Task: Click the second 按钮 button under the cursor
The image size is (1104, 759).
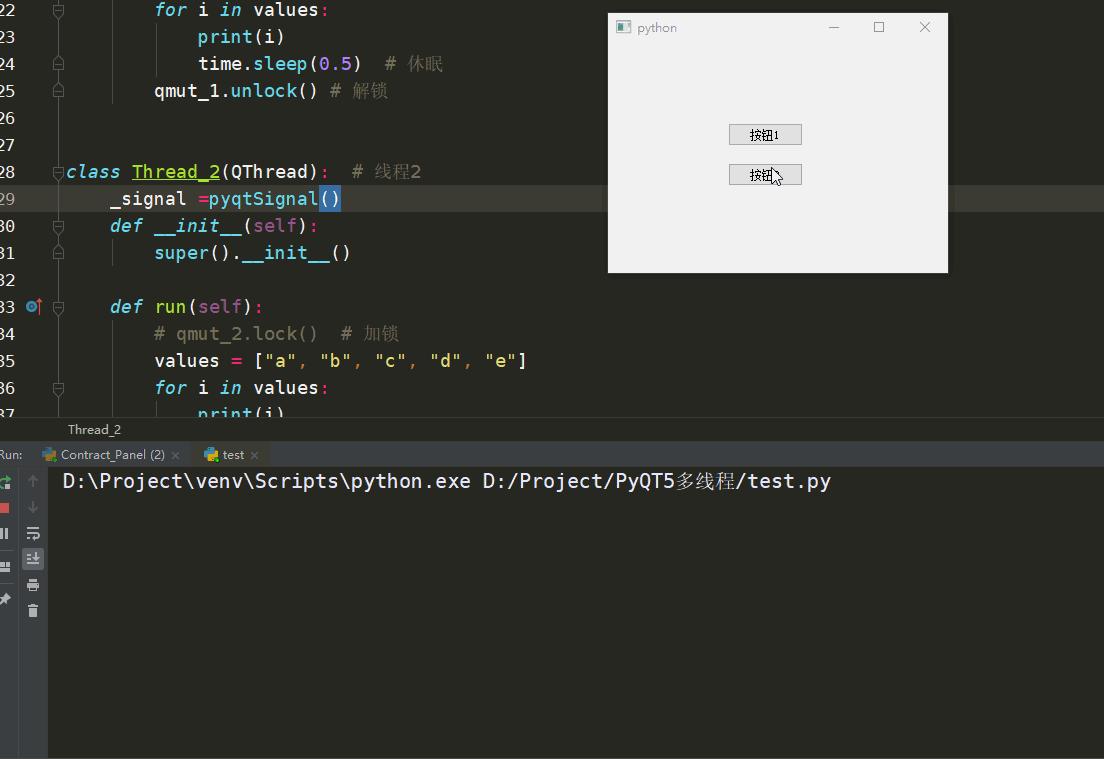Action: (765, 175)
